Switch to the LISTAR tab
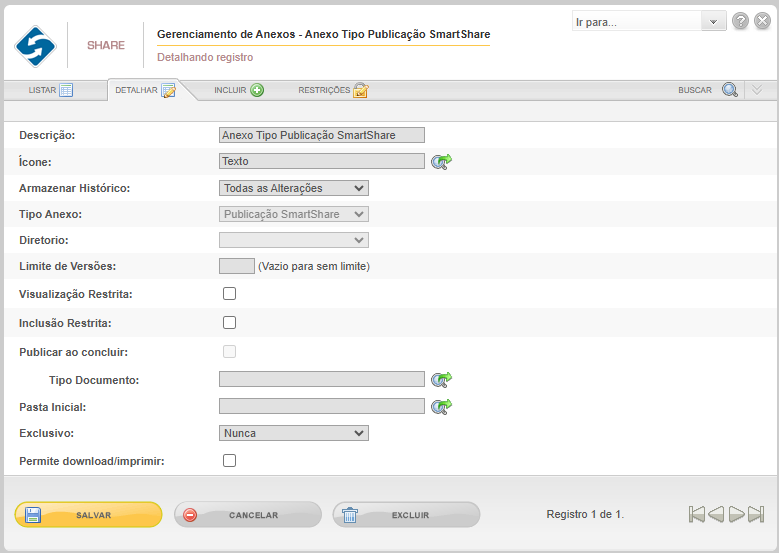Screen dimensions: 779x553 click(x=51, y=90)
